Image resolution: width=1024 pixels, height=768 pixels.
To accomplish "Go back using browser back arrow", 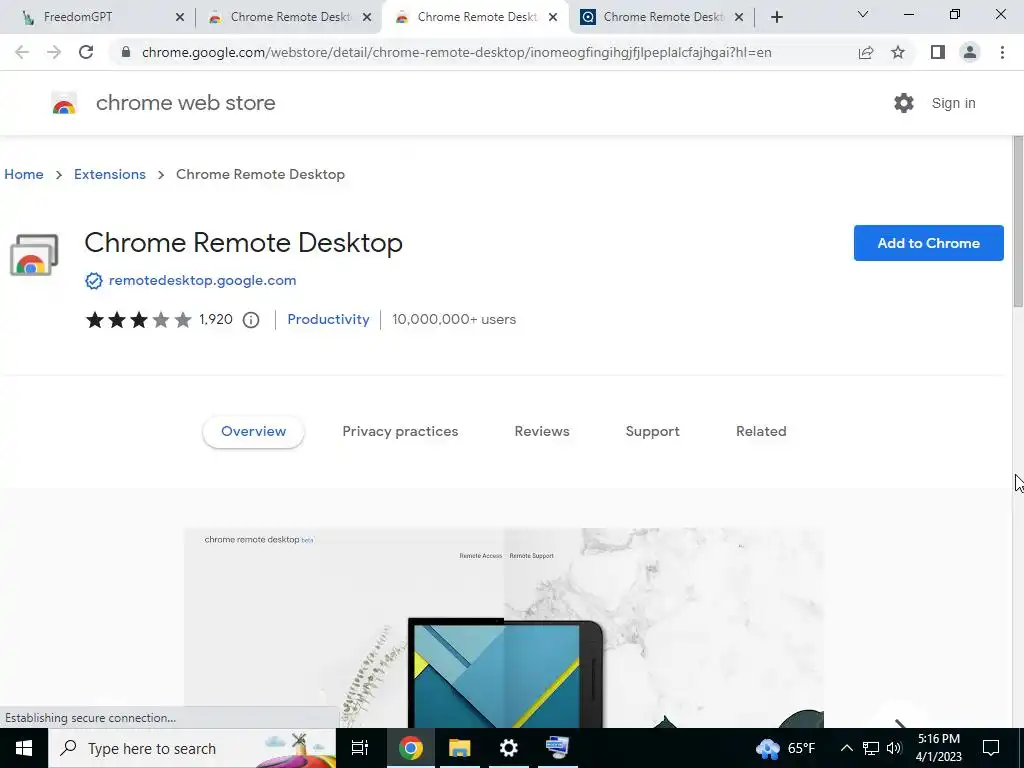I will click(x=22, y=52).
